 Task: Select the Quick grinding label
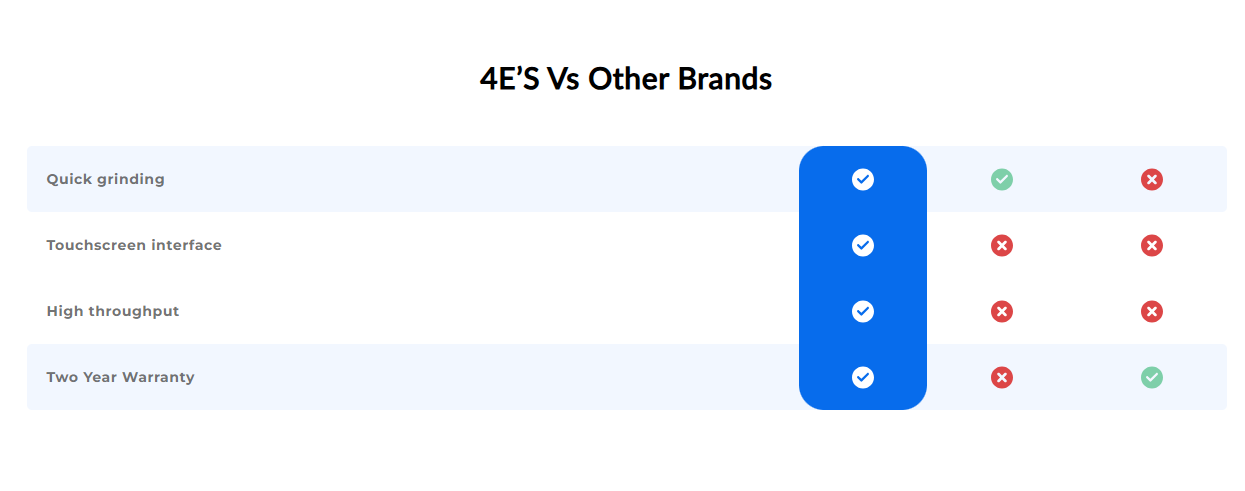click(105, 180)
